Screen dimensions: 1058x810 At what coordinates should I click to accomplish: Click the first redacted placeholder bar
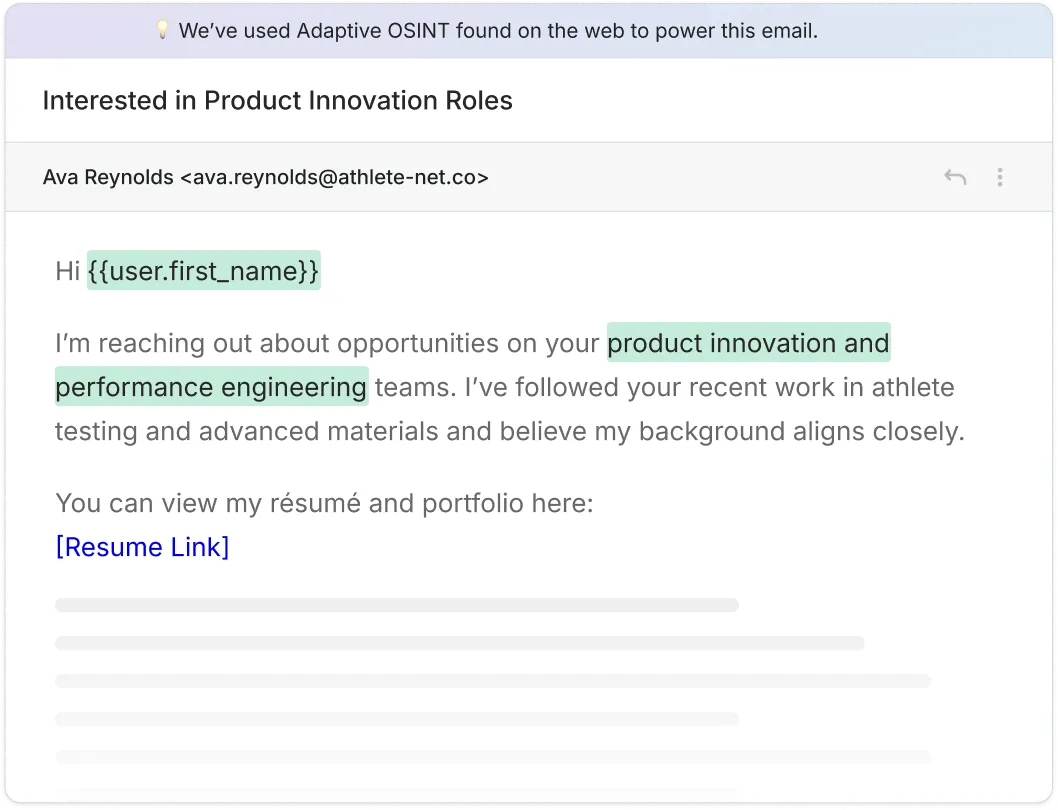click(x=397, y=604)
